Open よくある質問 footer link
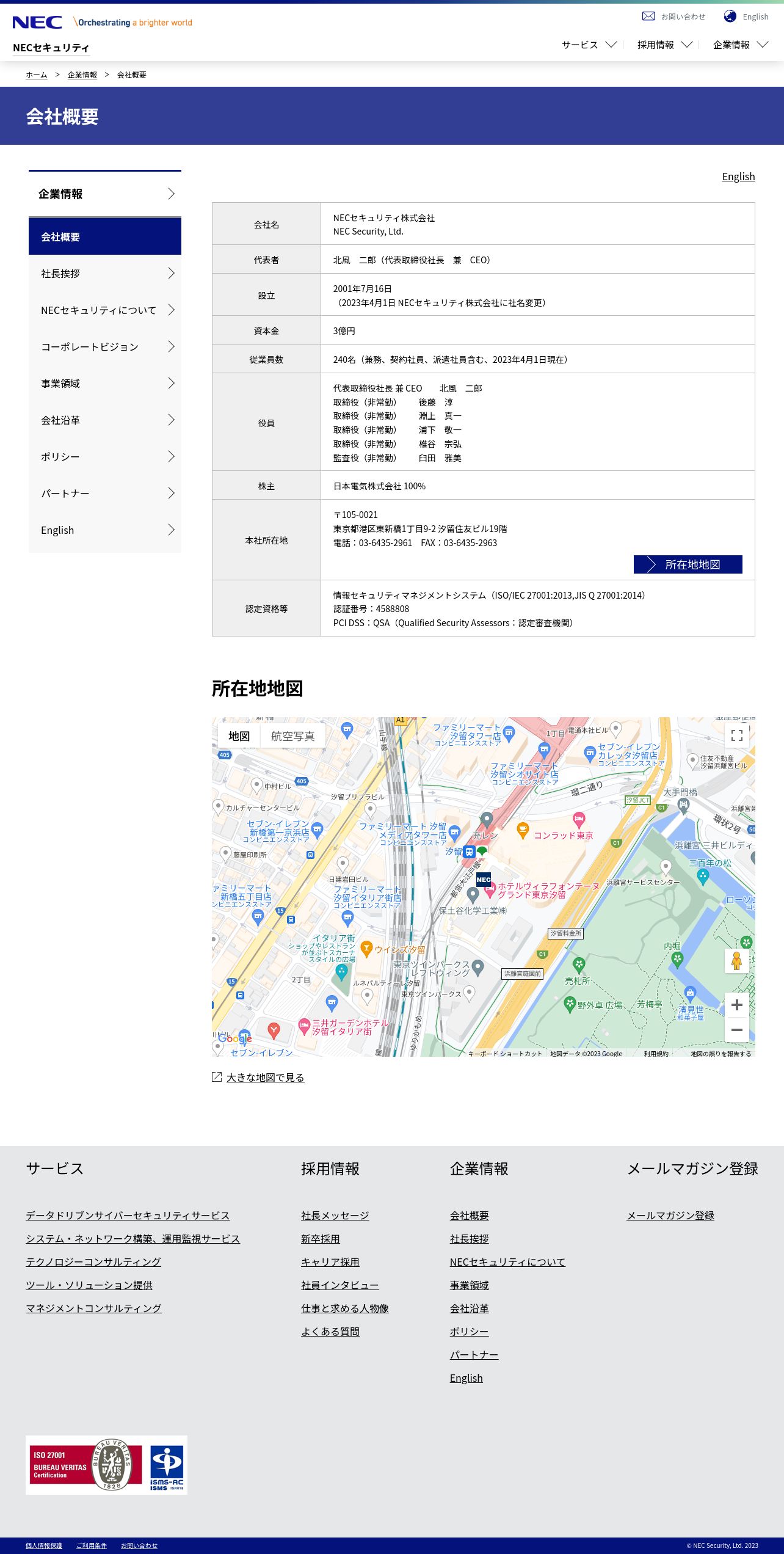This screenshot has width=784, height=1554. click(330, 1332)
